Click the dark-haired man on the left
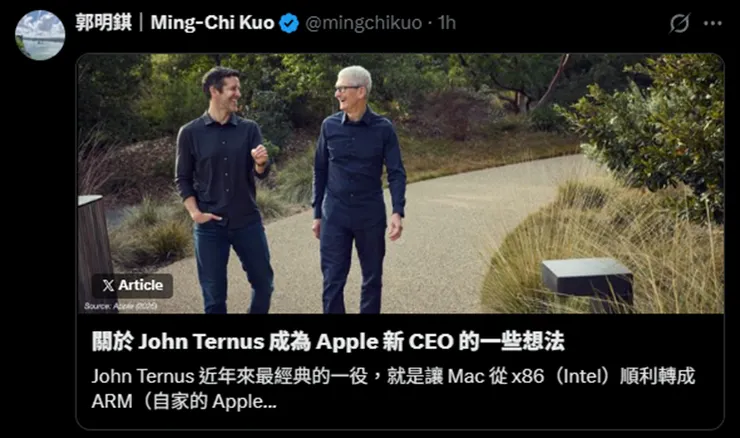Image resolution: width=740 pixels, height=438 pixels. coord(223,189)
